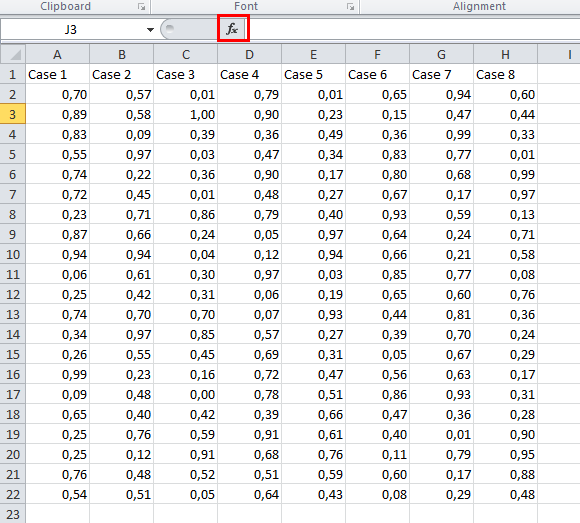Click the Case 5 header cell
The width and height of the screenshot is (580, 523).
click(314, 74)
